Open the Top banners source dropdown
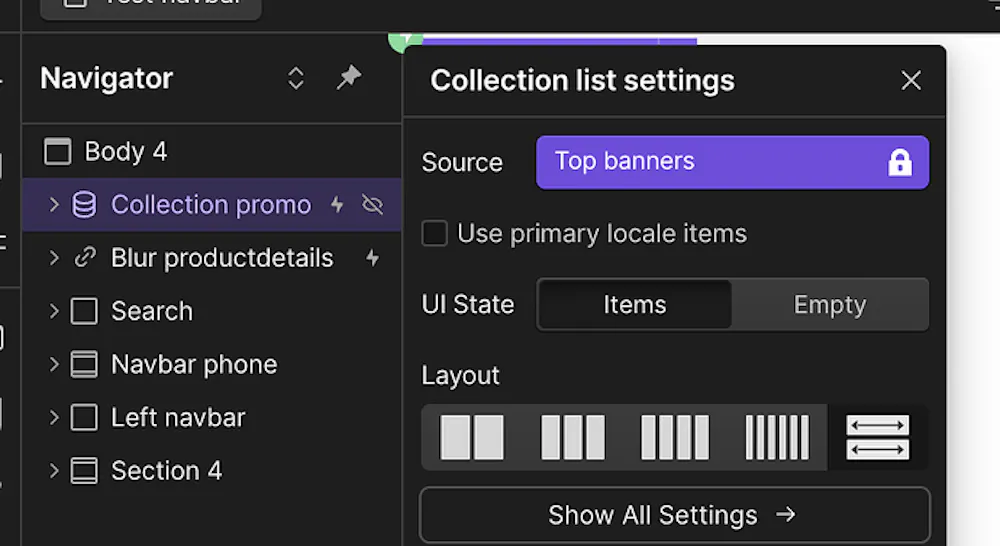The width and height of the screenshot is (1000, 546). click(732, 162)
